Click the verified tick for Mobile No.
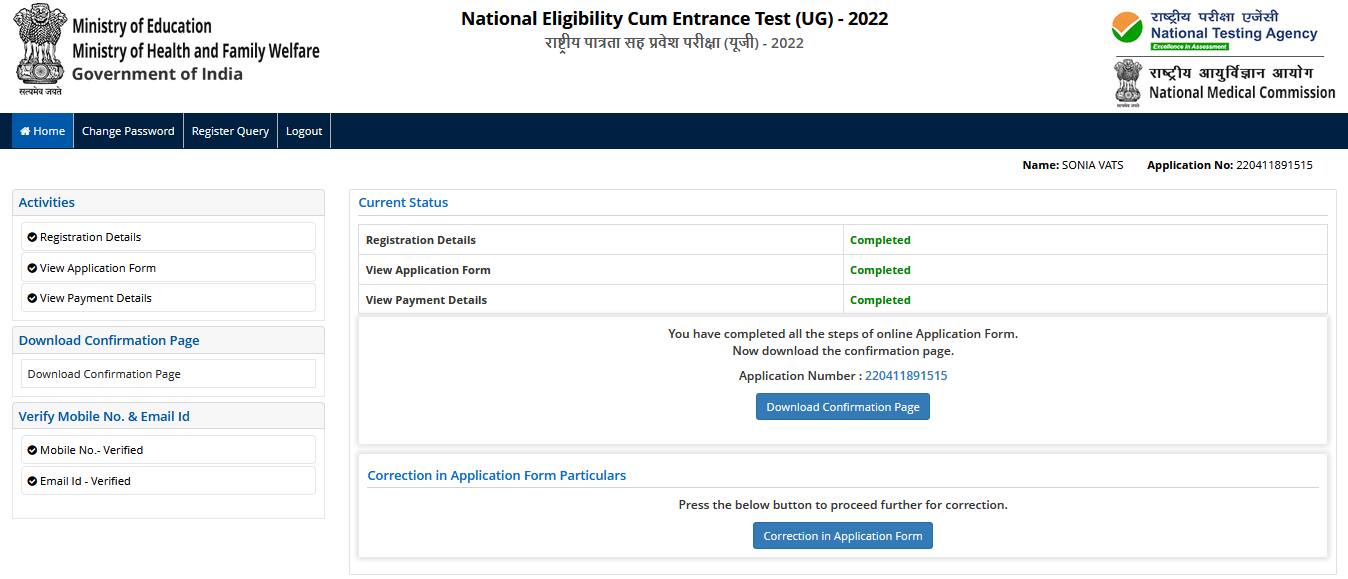Screen dimensions: 1348x579 [x=32, y=449]
